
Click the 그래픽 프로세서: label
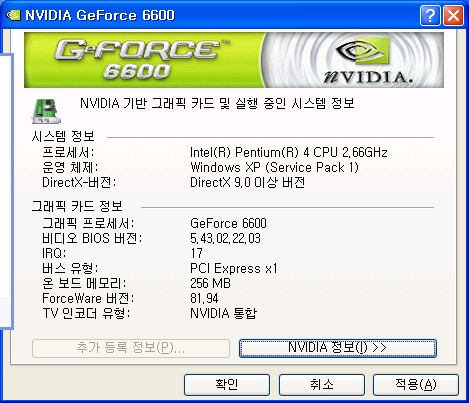88,223
